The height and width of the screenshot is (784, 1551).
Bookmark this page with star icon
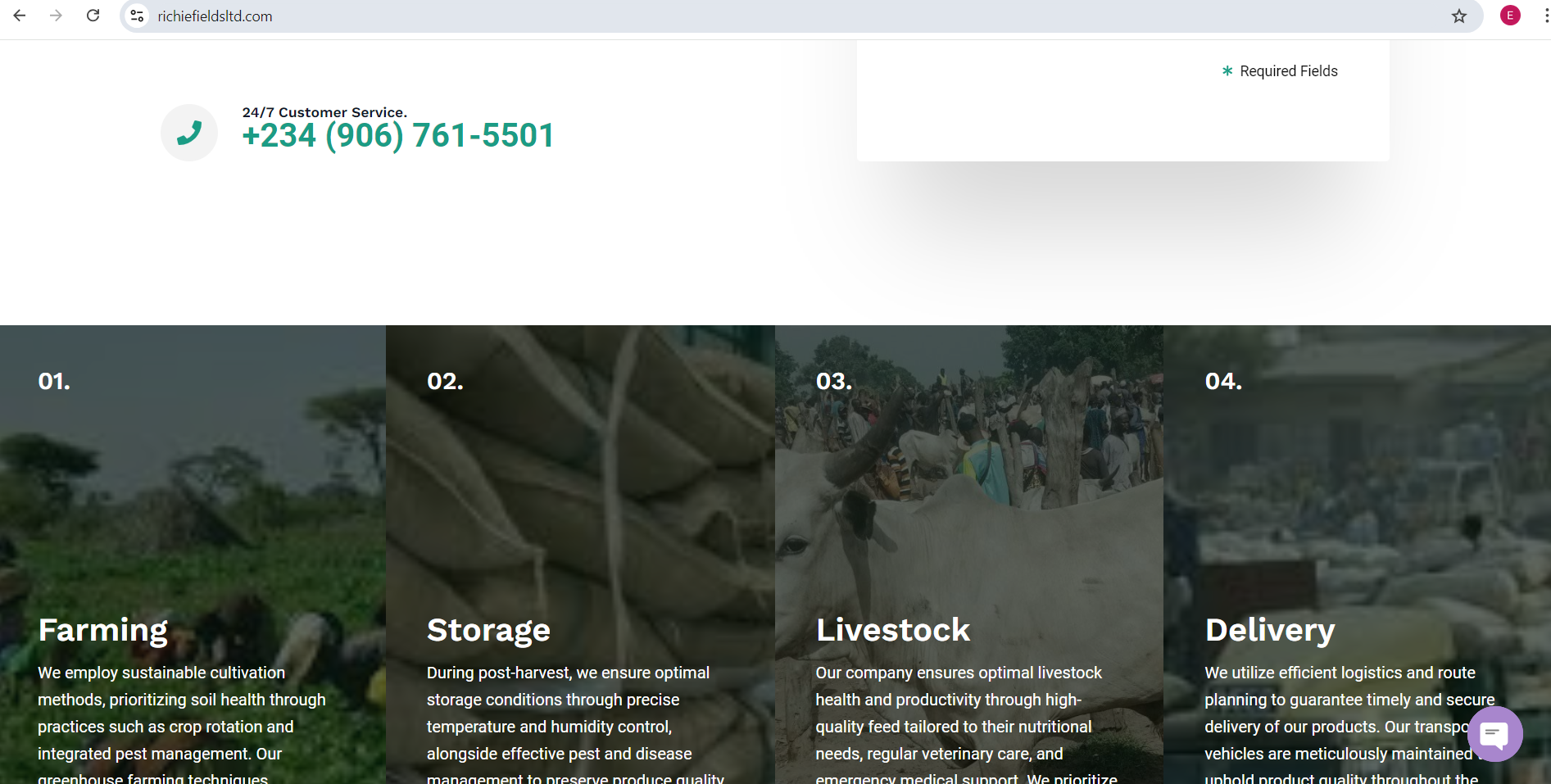coord(1459,16)
